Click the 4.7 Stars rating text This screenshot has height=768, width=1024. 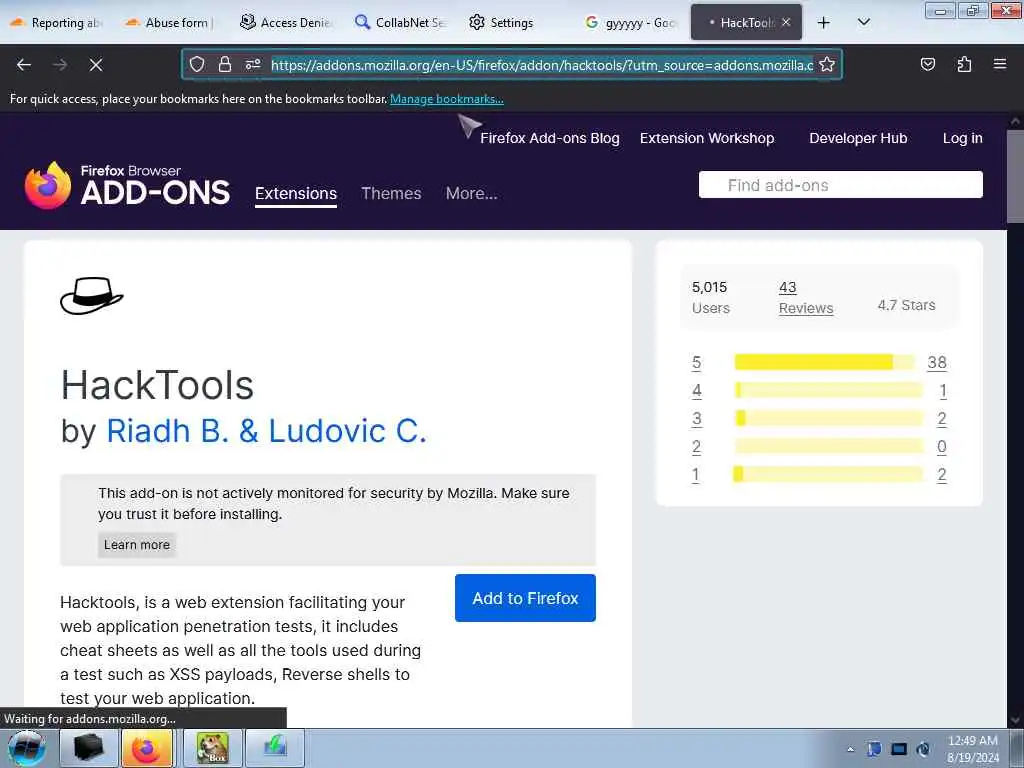pyautogui.click(x=906, y=305)
